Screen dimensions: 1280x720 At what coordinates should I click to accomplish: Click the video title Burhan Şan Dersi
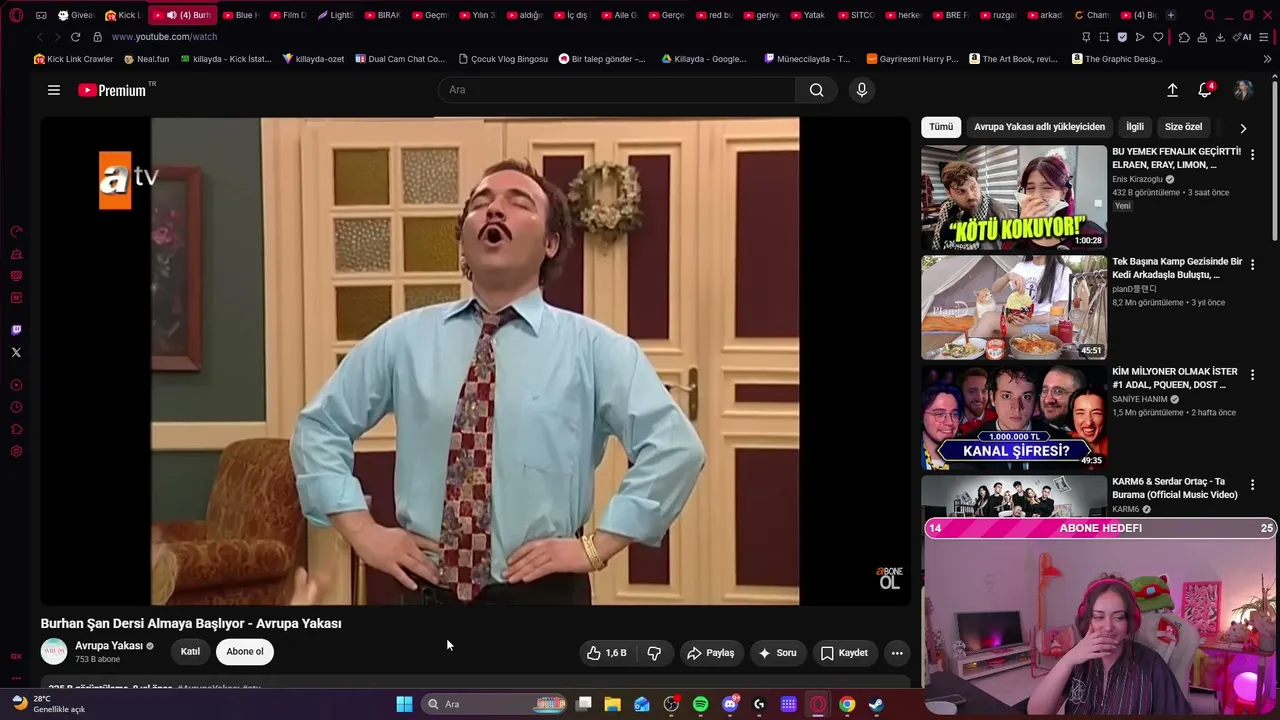pyautogui.click(x=191, y=623)
